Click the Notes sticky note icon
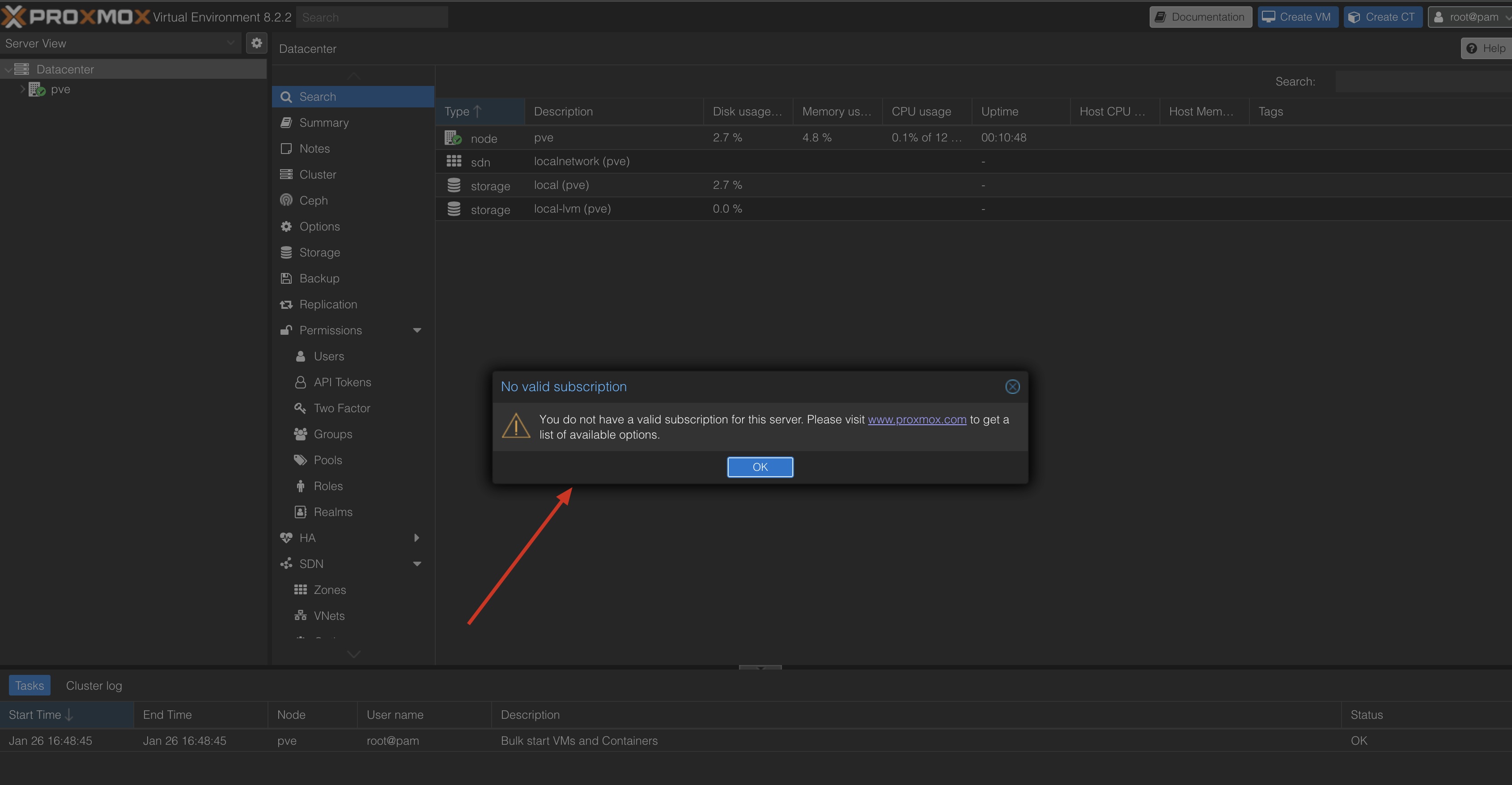This screenshot has width=1512, height=785. click(286, 149)
